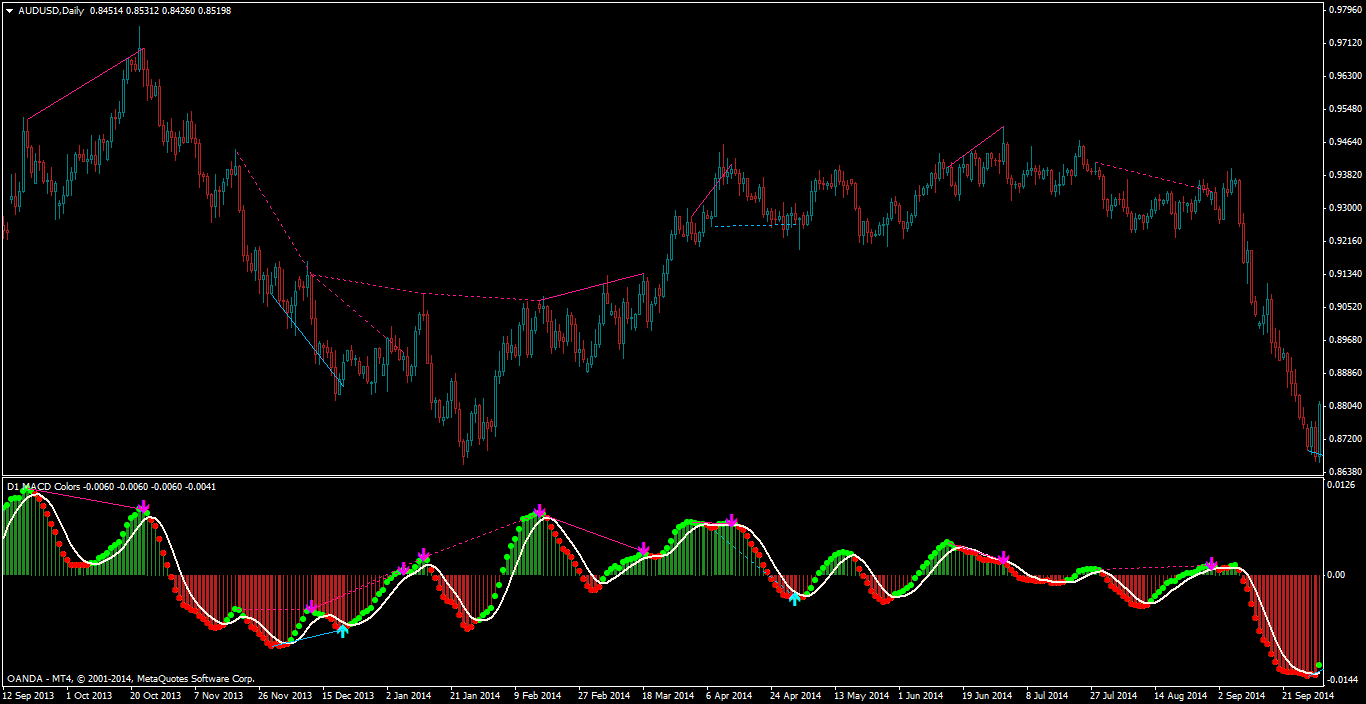Click the 1 Jun 2014 date label
The image size is (1366, 704).
point(920,695)
